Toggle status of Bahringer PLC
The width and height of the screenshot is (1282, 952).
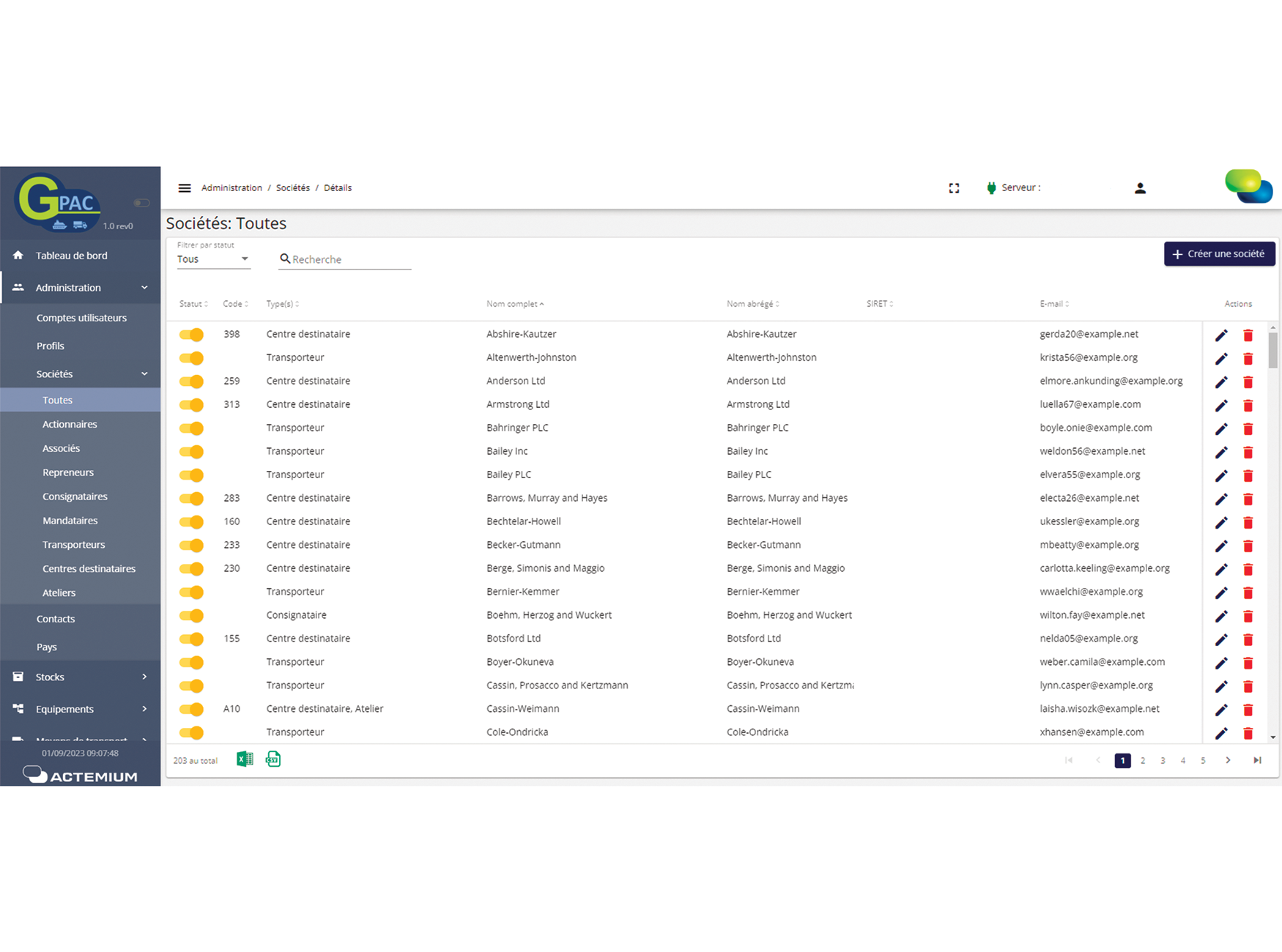(191, 428)
